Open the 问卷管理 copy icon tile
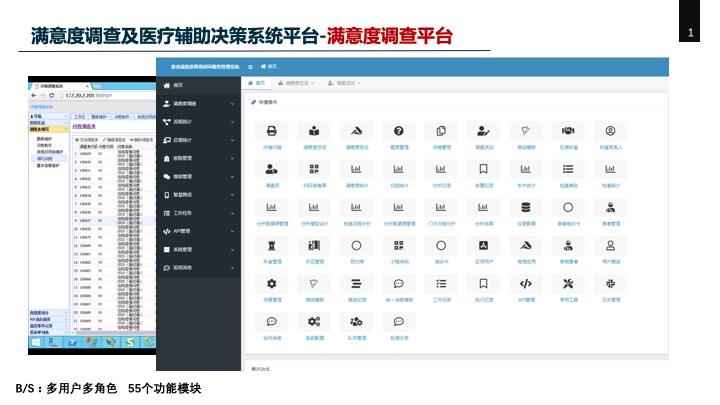The image size is (720, 405). pyautogui.click(x=441, y=131)
